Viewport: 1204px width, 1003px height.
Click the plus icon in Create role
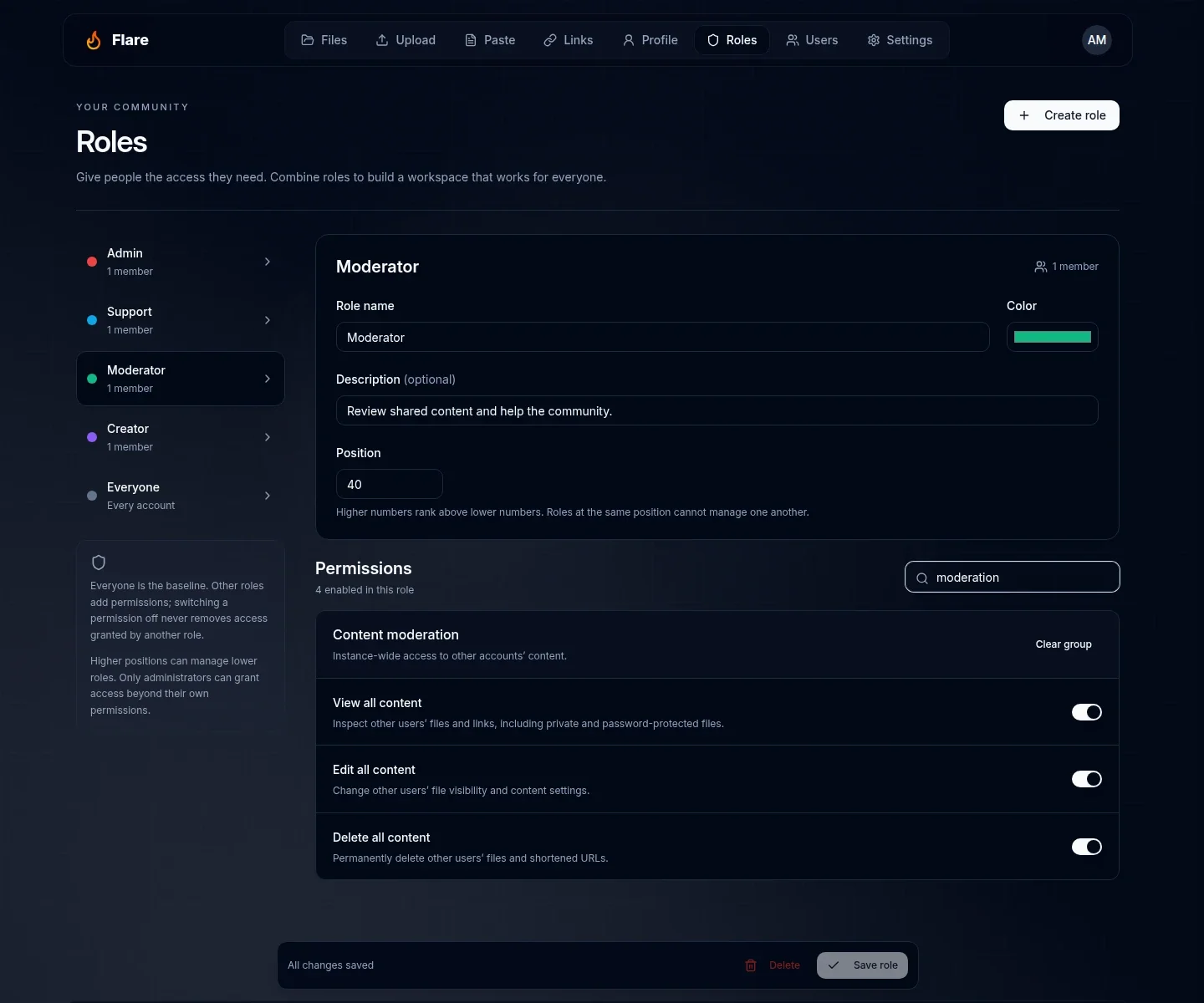pos(1024,115)
